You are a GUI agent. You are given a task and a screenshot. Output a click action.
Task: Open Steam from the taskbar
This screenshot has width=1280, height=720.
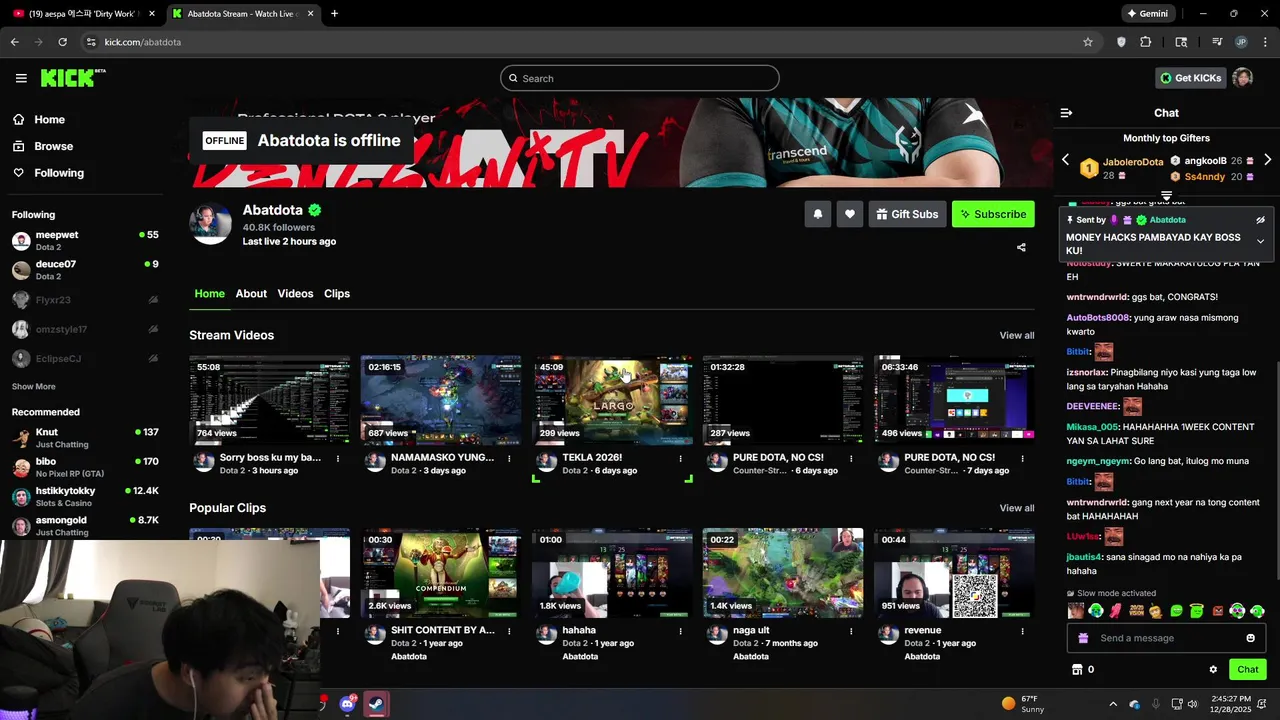(x=376, y=704)
